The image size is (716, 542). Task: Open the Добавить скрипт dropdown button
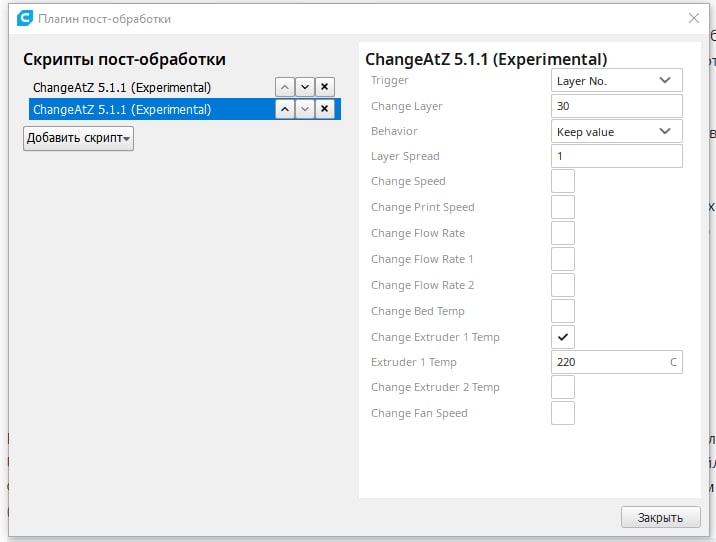pyautogui.click(x=79, y=138)
